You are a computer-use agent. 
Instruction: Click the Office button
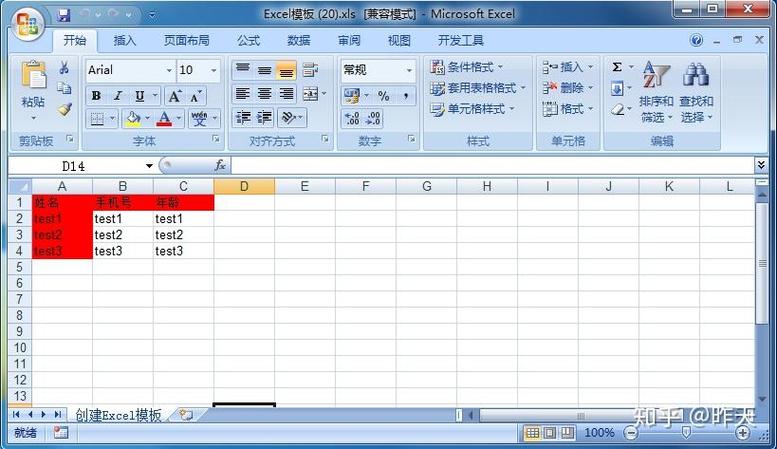[27, 23]
